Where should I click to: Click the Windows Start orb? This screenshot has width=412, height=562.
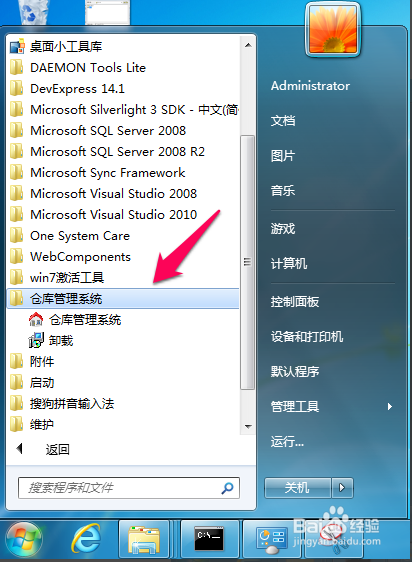pyautogui.click(x=24, y=540)
